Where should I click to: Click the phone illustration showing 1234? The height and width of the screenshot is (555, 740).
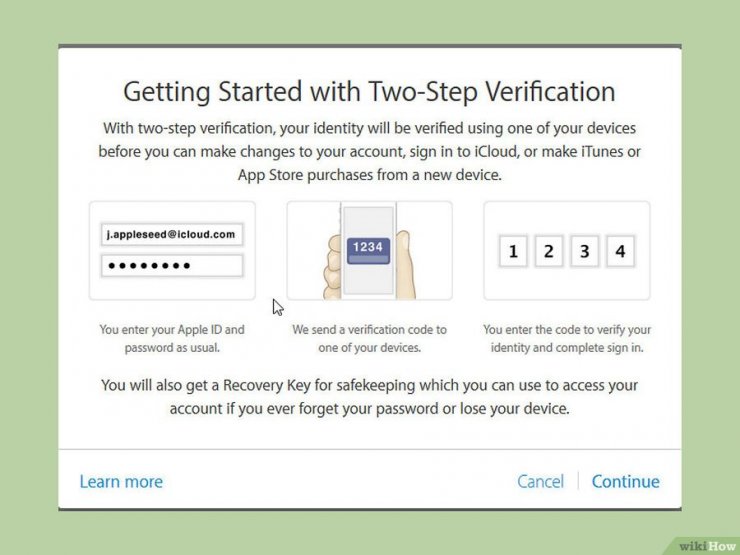[370, 251]
